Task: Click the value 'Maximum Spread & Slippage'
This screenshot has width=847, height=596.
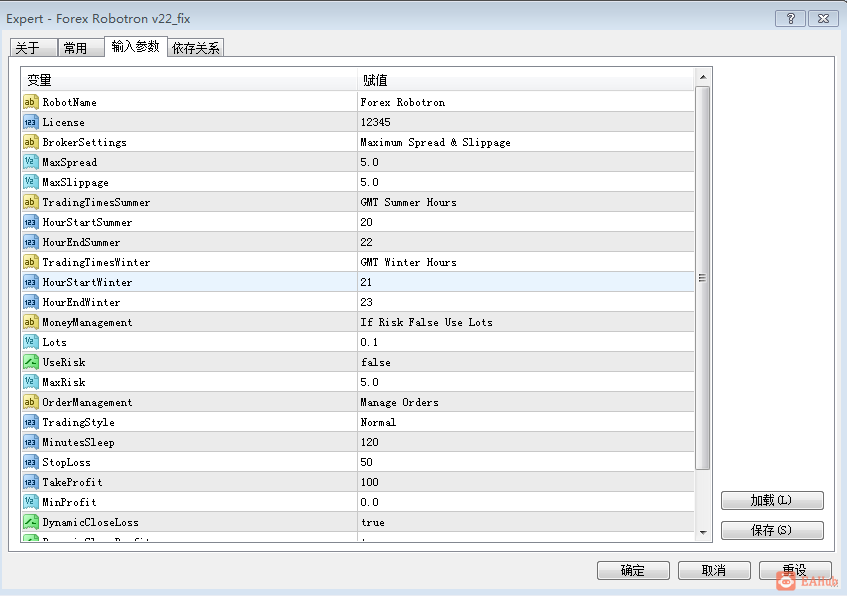Action: point(435,143)
